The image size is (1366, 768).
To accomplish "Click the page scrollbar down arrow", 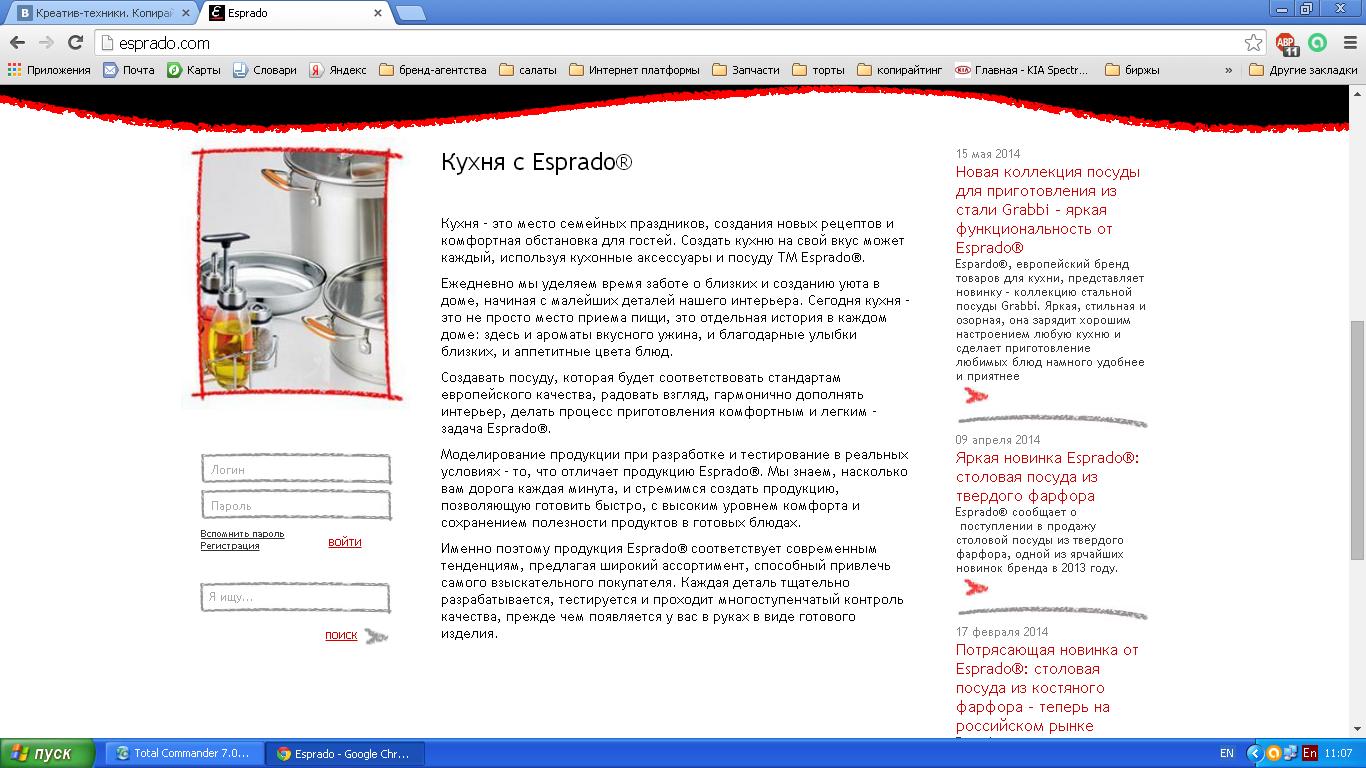I will [1357, 731].
